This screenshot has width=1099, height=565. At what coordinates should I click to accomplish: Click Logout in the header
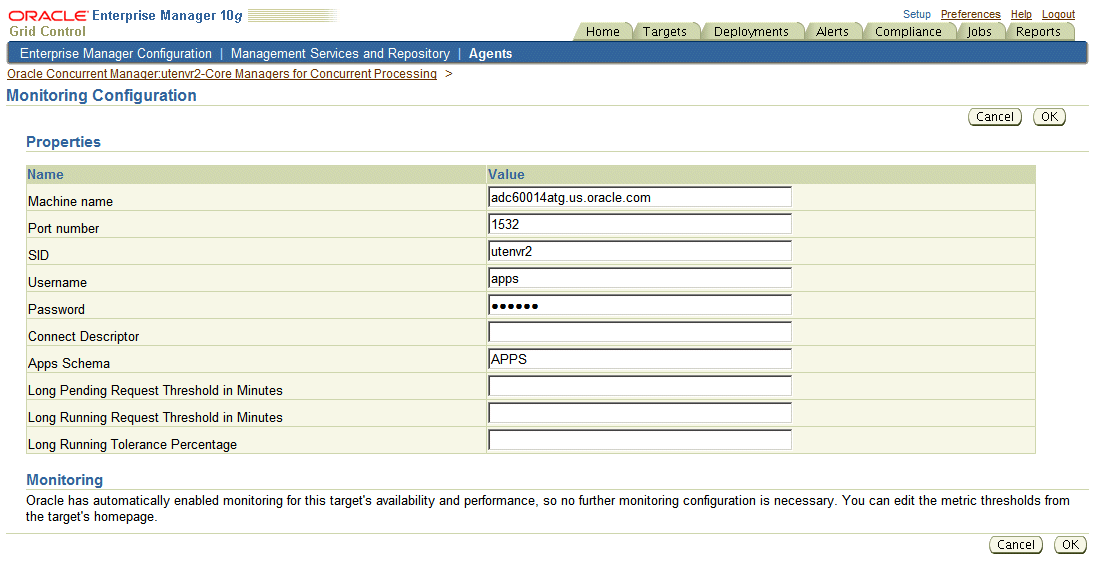click(1058, 14)
